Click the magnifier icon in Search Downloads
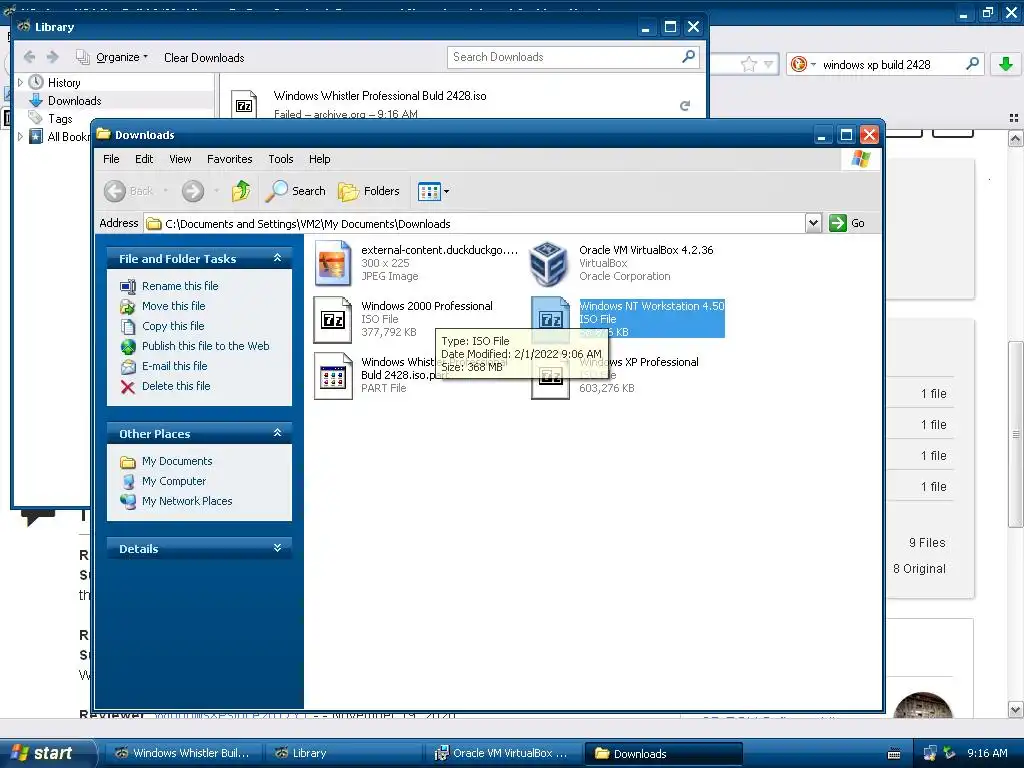Image resolution: width=1024 pixels, height=768 pixels. tap(688, 57)
